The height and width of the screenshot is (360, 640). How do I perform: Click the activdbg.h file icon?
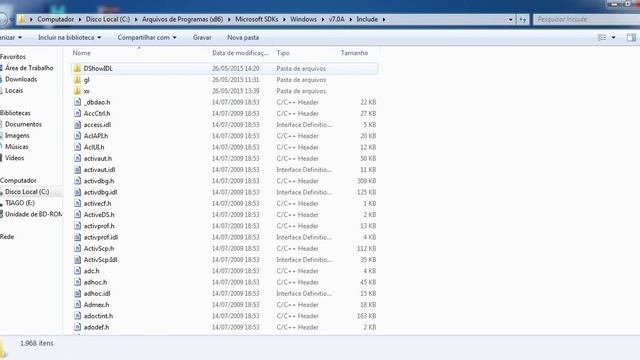(x=77, y=180)
